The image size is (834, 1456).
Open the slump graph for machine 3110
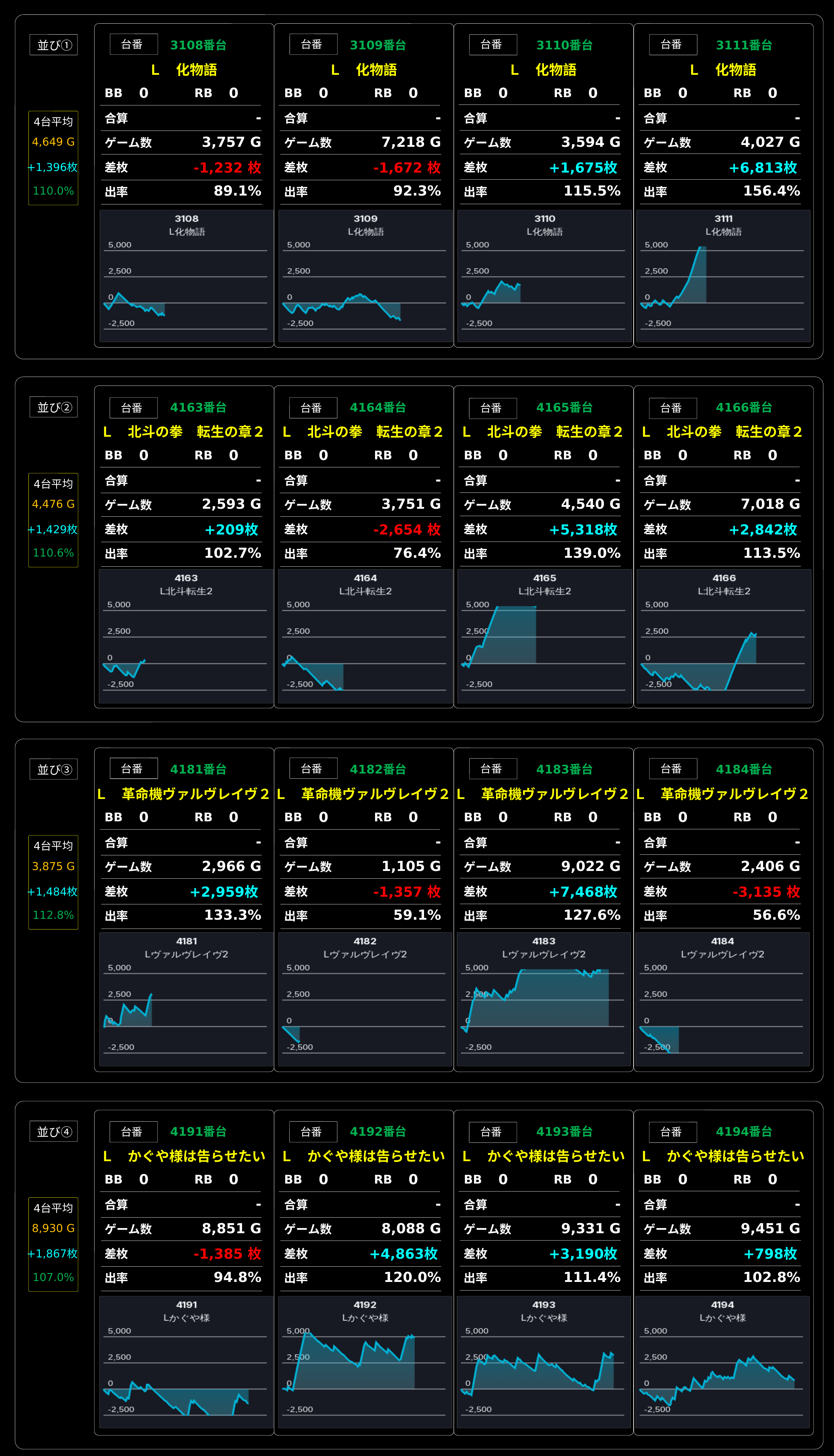pos(545,276)
